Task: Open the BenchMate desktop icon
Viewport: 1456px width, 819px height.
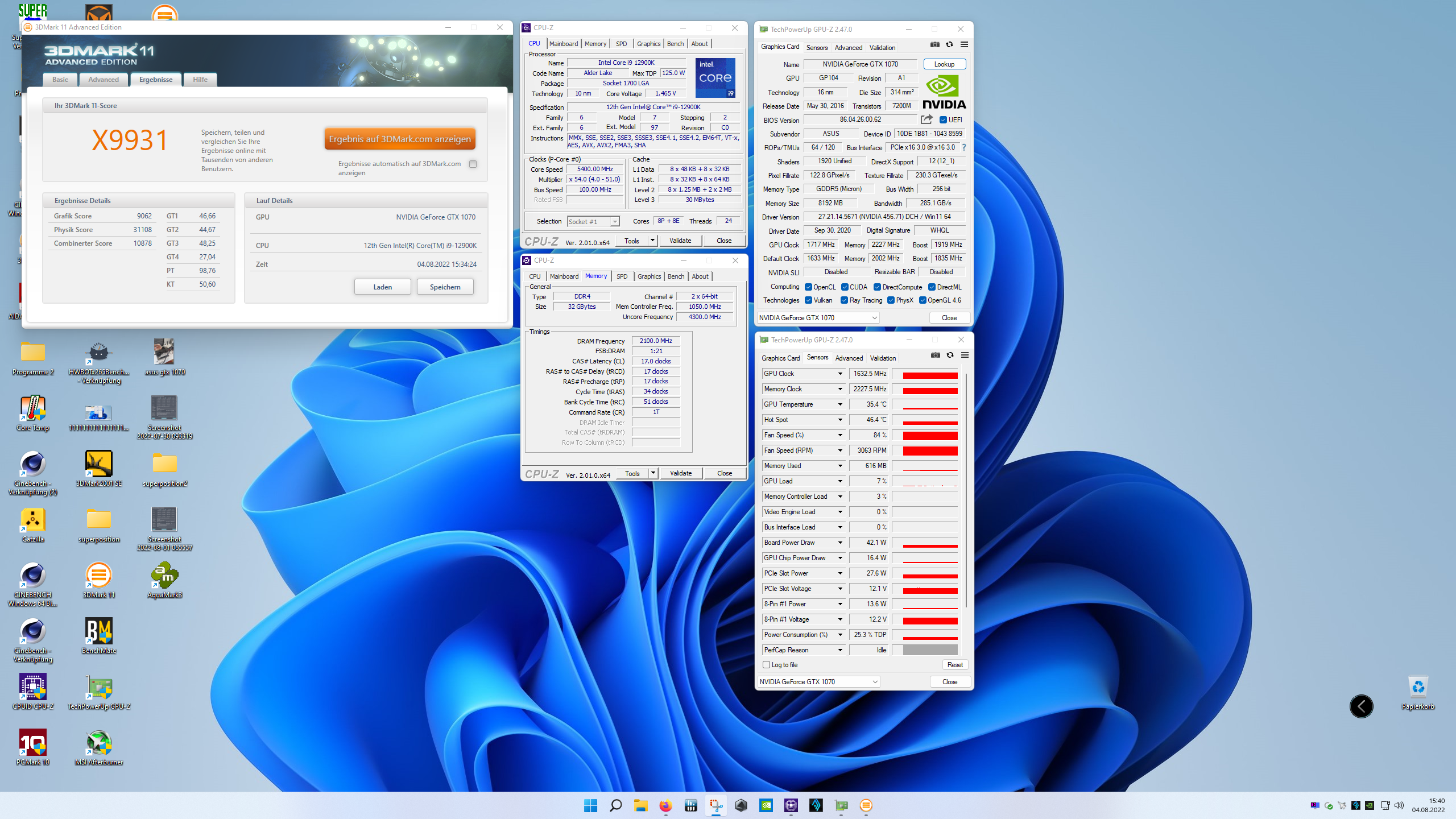Action: [99, 636]
